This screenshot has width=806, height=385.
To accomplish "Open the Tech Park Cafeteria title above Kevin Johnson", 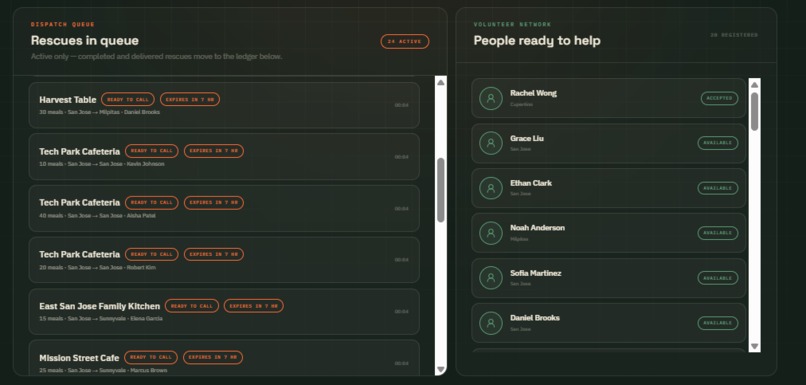I will [x=80, y=151].
